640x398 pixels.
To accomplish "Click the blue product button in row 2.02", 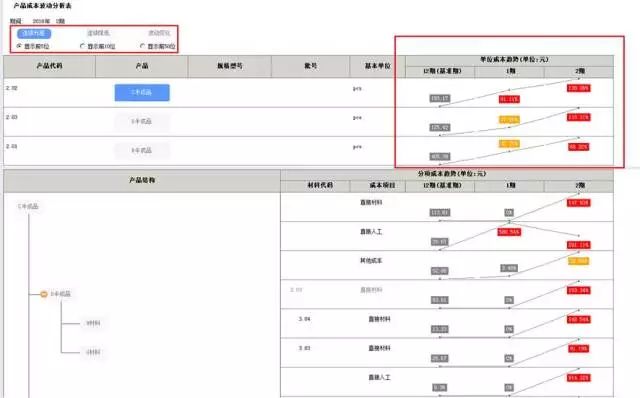I will (x=142, y=92).
